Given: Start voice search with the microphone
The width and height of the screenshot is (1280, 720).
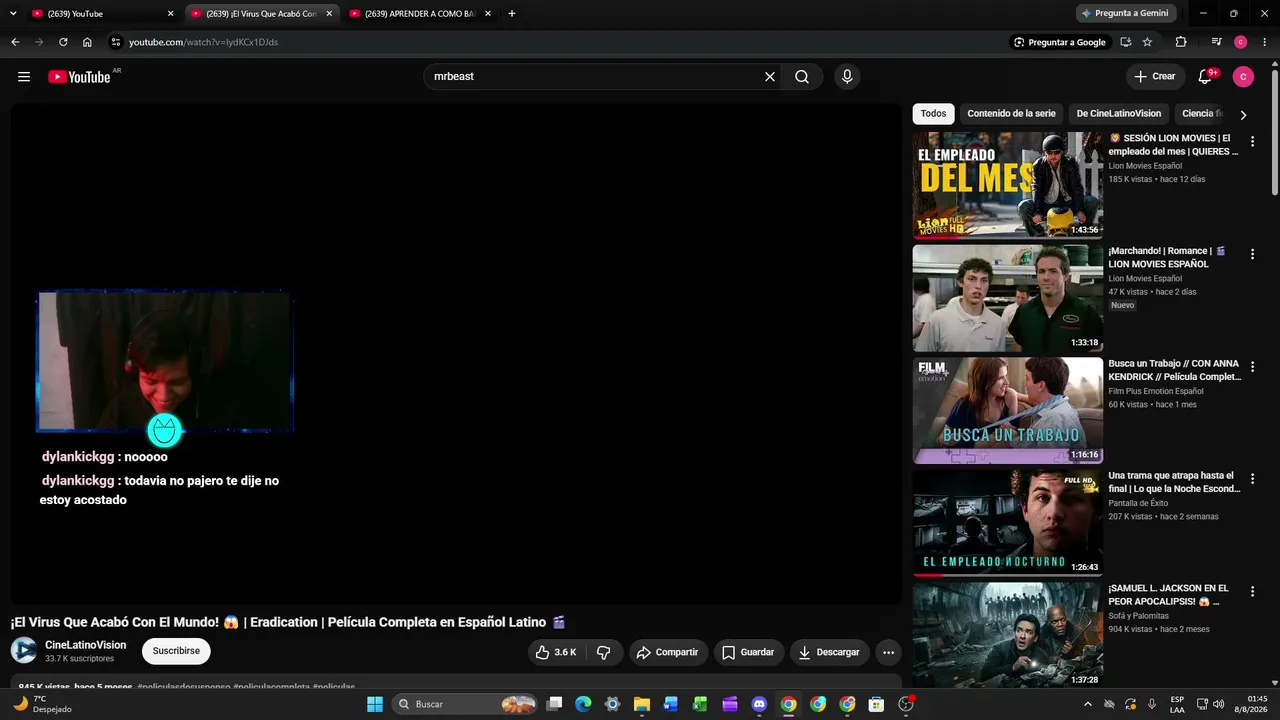Looking at the screenshot, I should pos(847,77).
